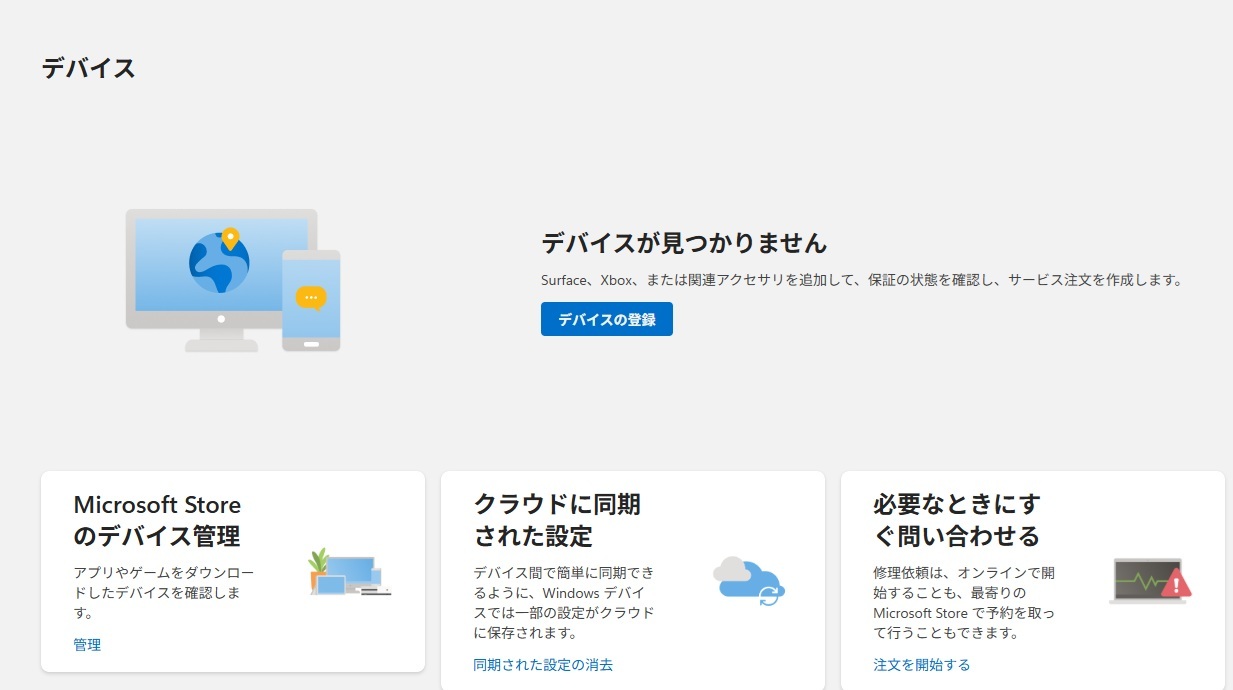Select the Microsoft Store のデバイス管理 card title
Image resolution: width=1233 pixels, height=690 pixels.
[x=157, y=520]
